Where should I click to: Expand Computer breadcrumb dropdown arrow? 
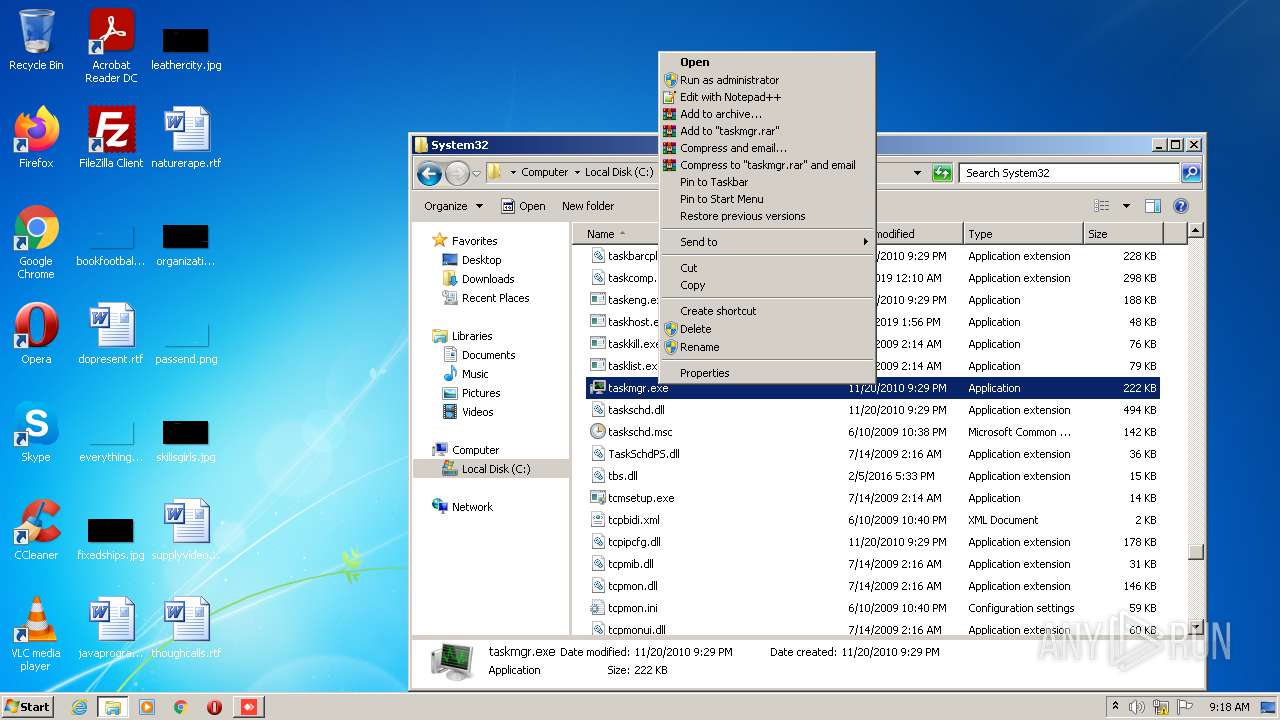pos(577,172)
